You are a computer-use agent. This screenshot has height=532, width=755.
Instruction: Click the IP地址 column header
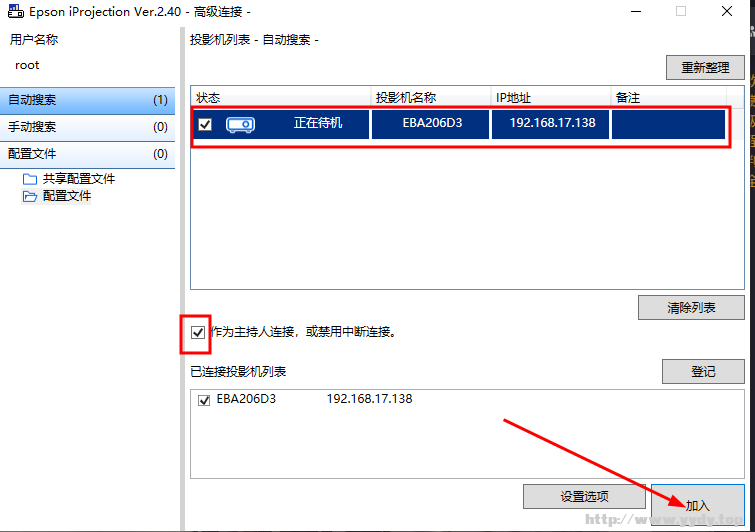(x=551, y=97)
